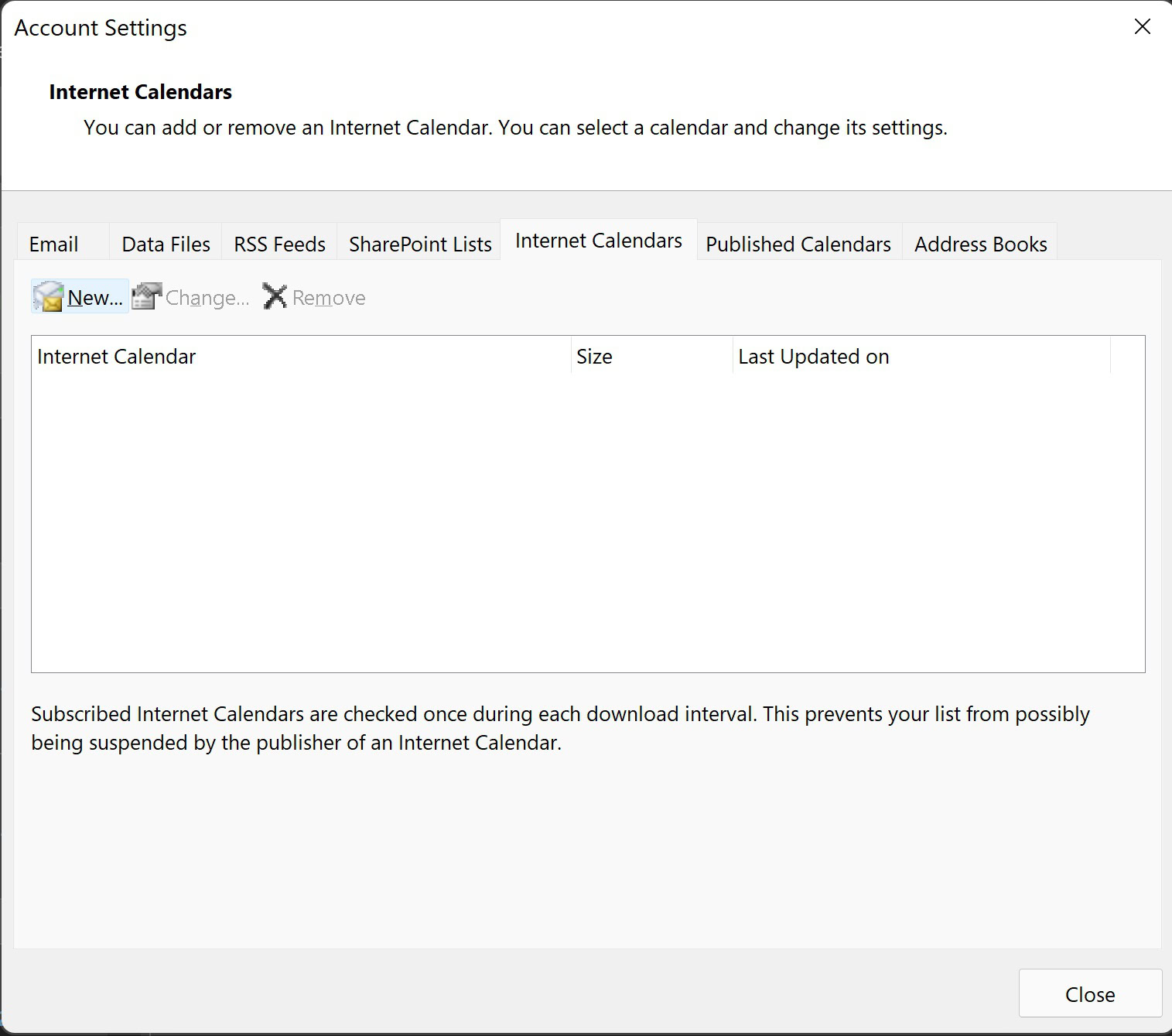The image size is (1172, 1036).
Task: Click the New internet calendar envelope icon
Action: (48, 297)
